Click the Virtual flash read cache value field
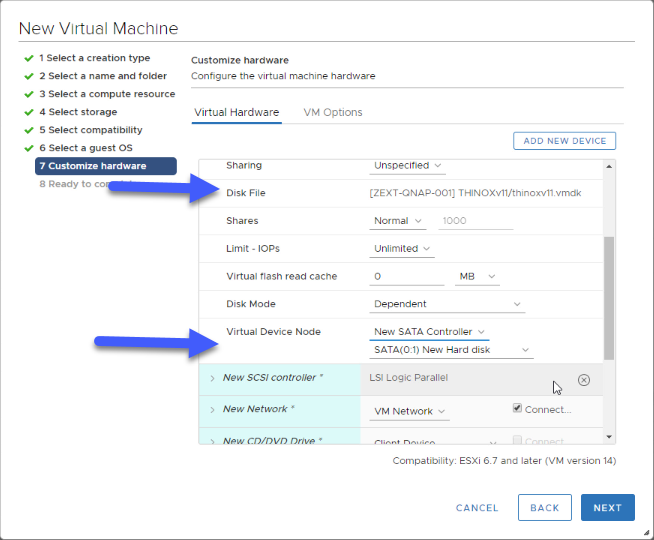 click(407, 276)
